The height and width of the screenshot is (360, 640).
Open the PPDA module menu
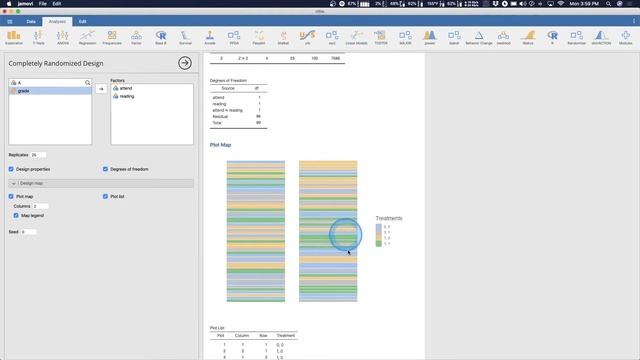(x=234, y=38)
